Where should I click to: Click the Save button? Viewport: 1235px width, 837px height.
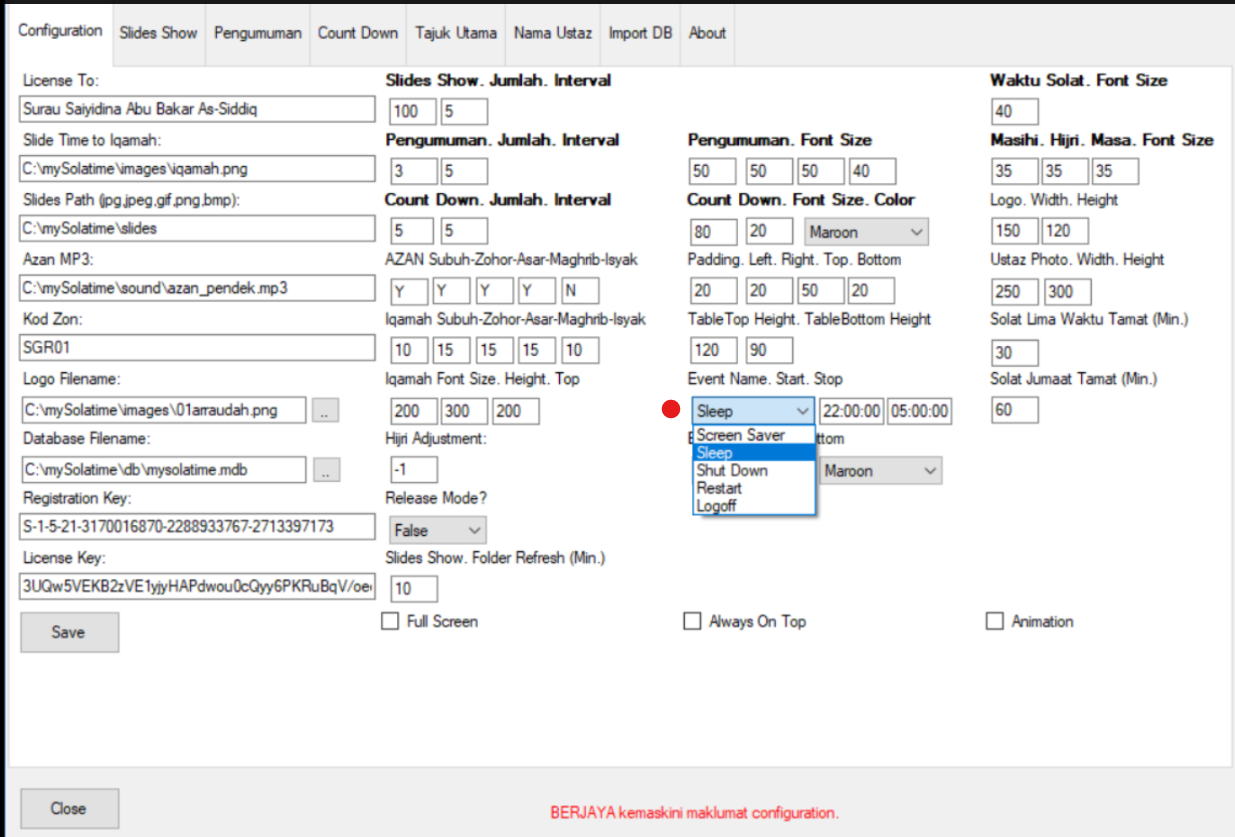[x=69, y=632]
